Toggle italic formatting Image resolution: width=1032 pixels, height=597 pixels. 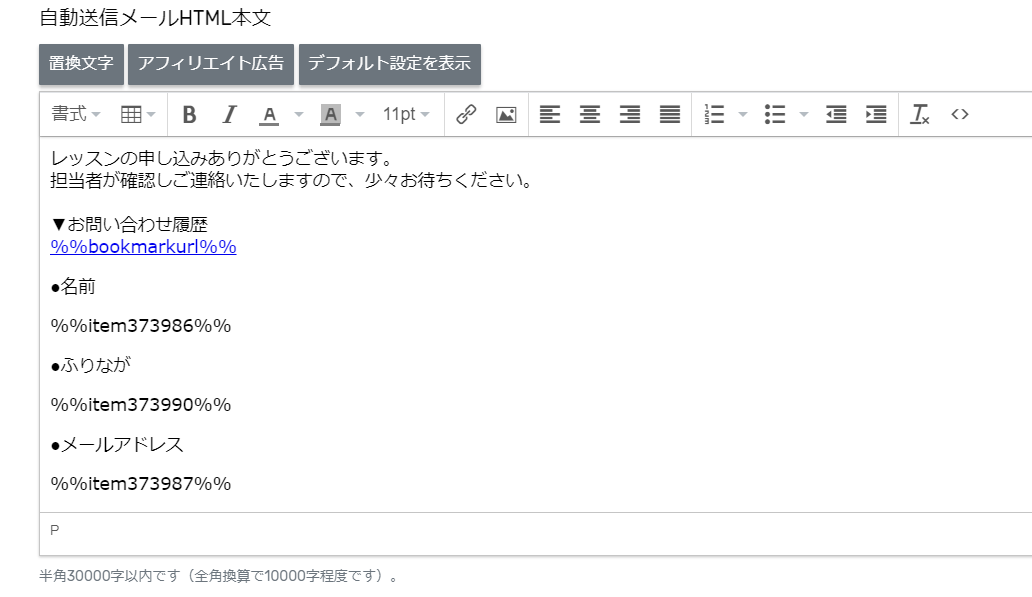point(229,115)
